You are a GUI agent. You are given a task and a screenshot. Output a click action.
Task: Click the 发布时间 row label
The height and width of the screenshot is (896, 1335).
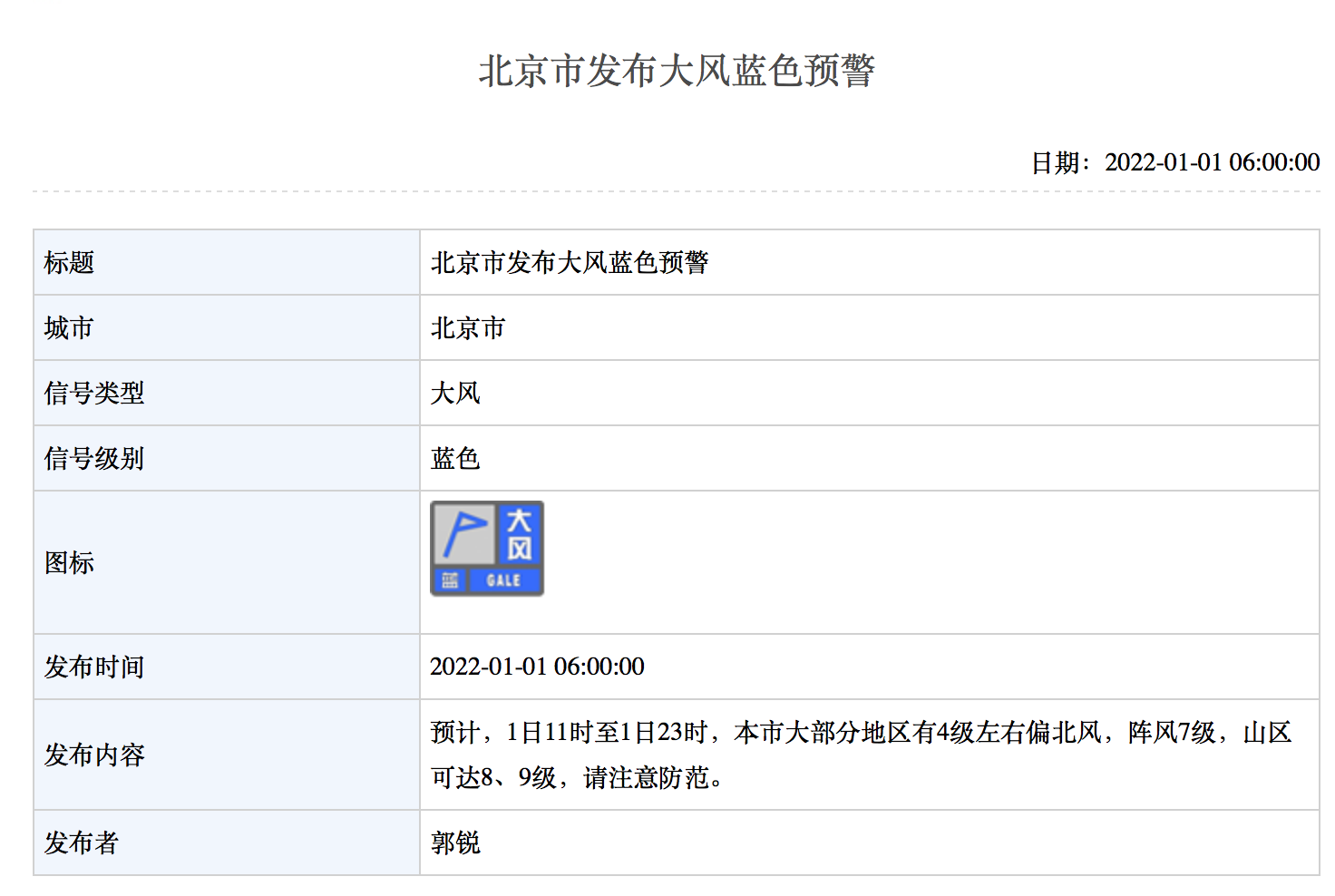click(x=94, y=667)
